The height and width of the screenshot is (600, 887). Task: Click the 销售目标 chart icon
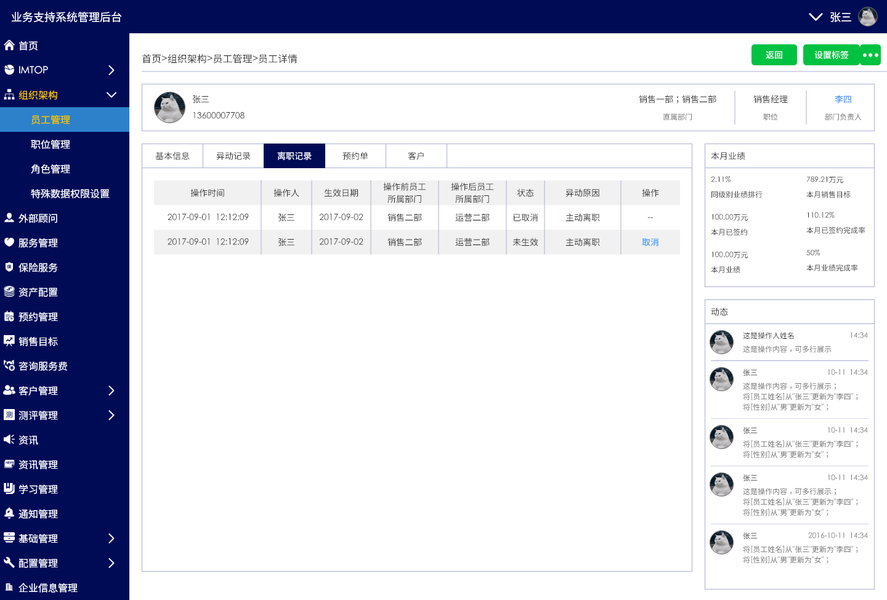click(x=9, y=340)
